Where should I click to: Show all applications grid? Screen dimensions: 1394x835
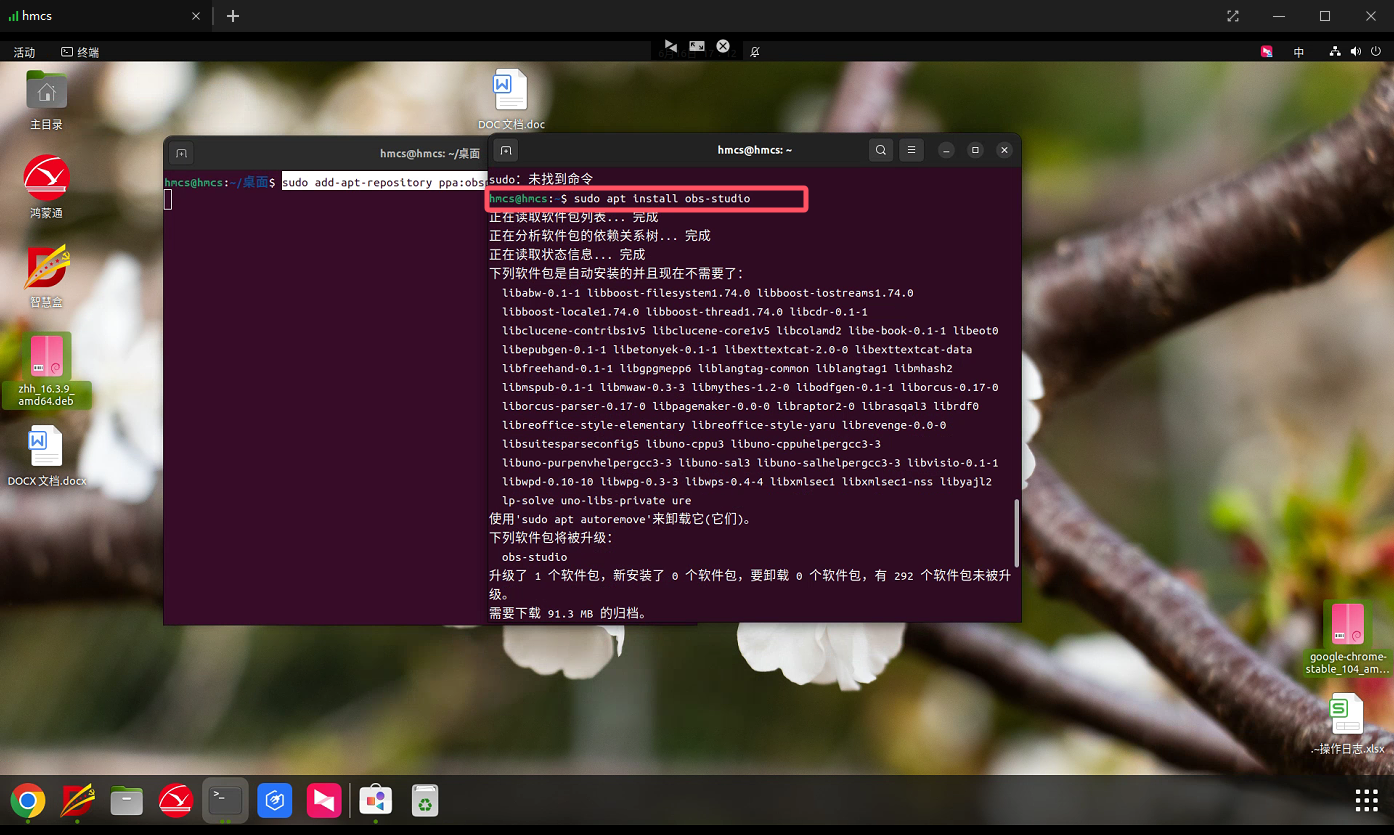tap(1366, 800)
